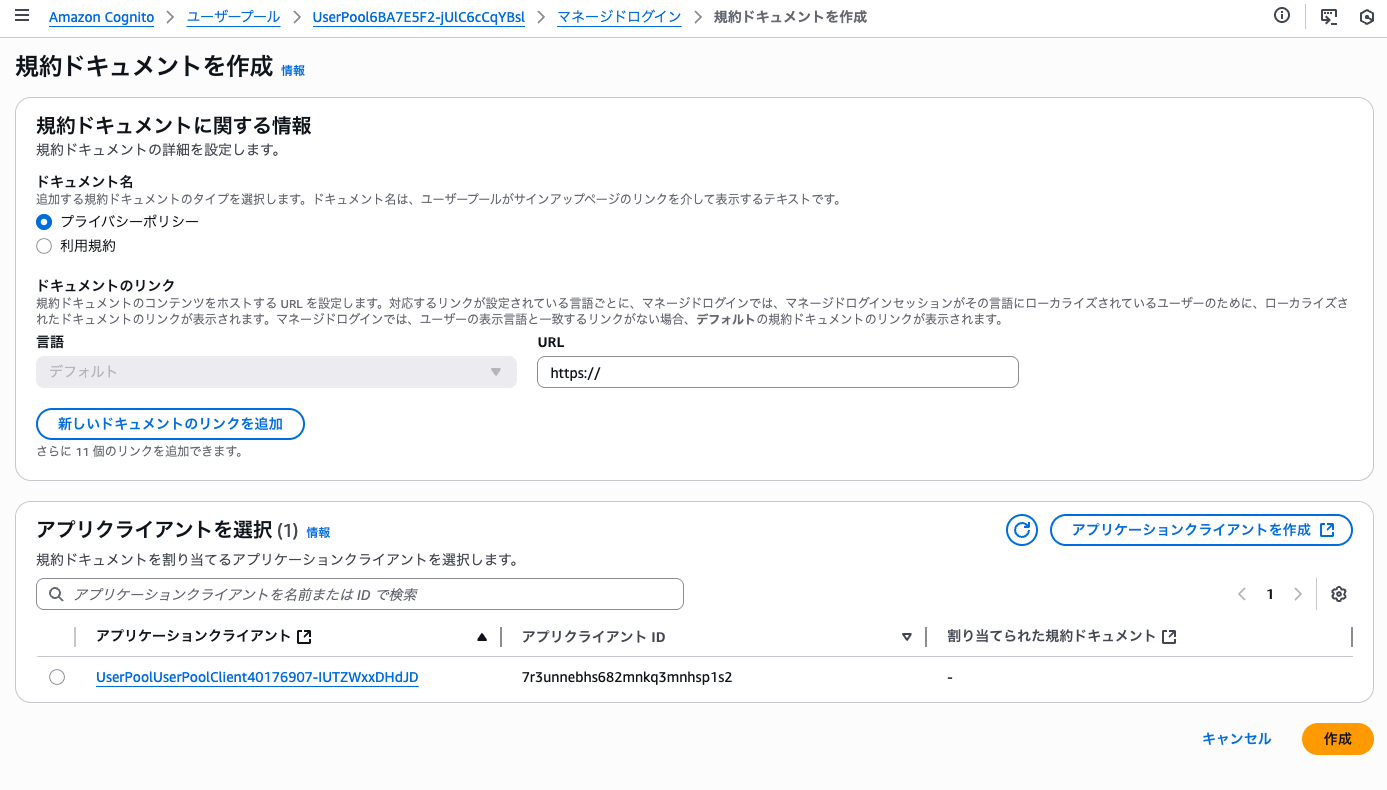
Task: Click the app client search box
Action: (x=360, y=594)
